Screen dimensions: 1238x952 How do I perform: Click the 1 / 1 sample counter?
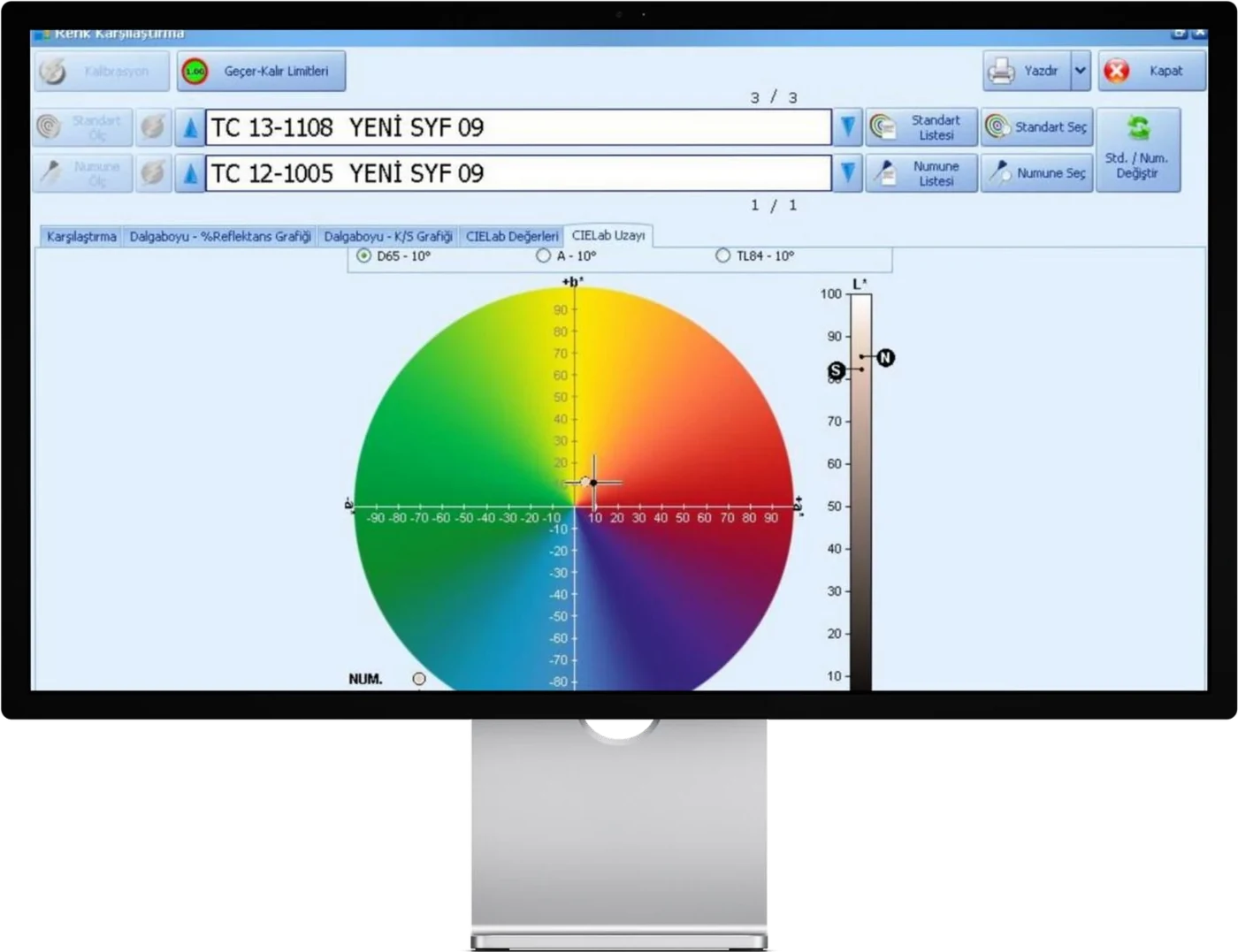tap(774, 205)
